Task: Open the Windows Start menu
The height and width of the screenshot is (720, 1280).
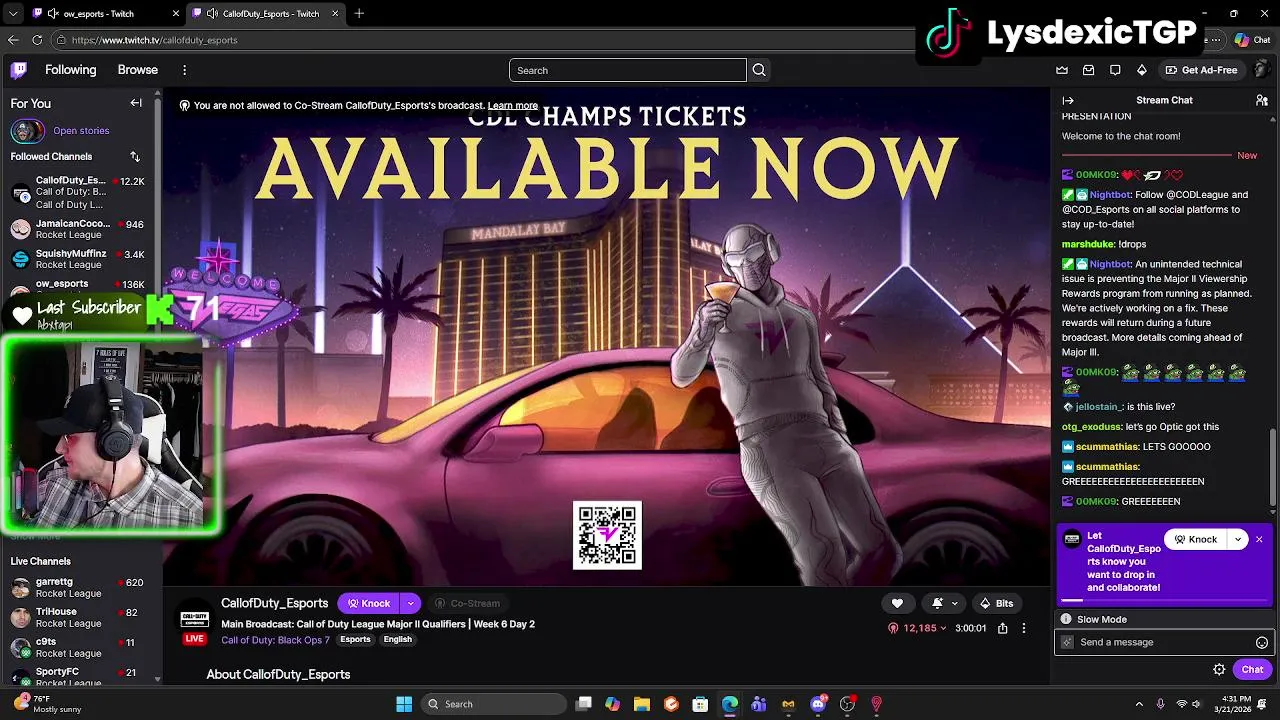Action: click(x=404, y=704)
